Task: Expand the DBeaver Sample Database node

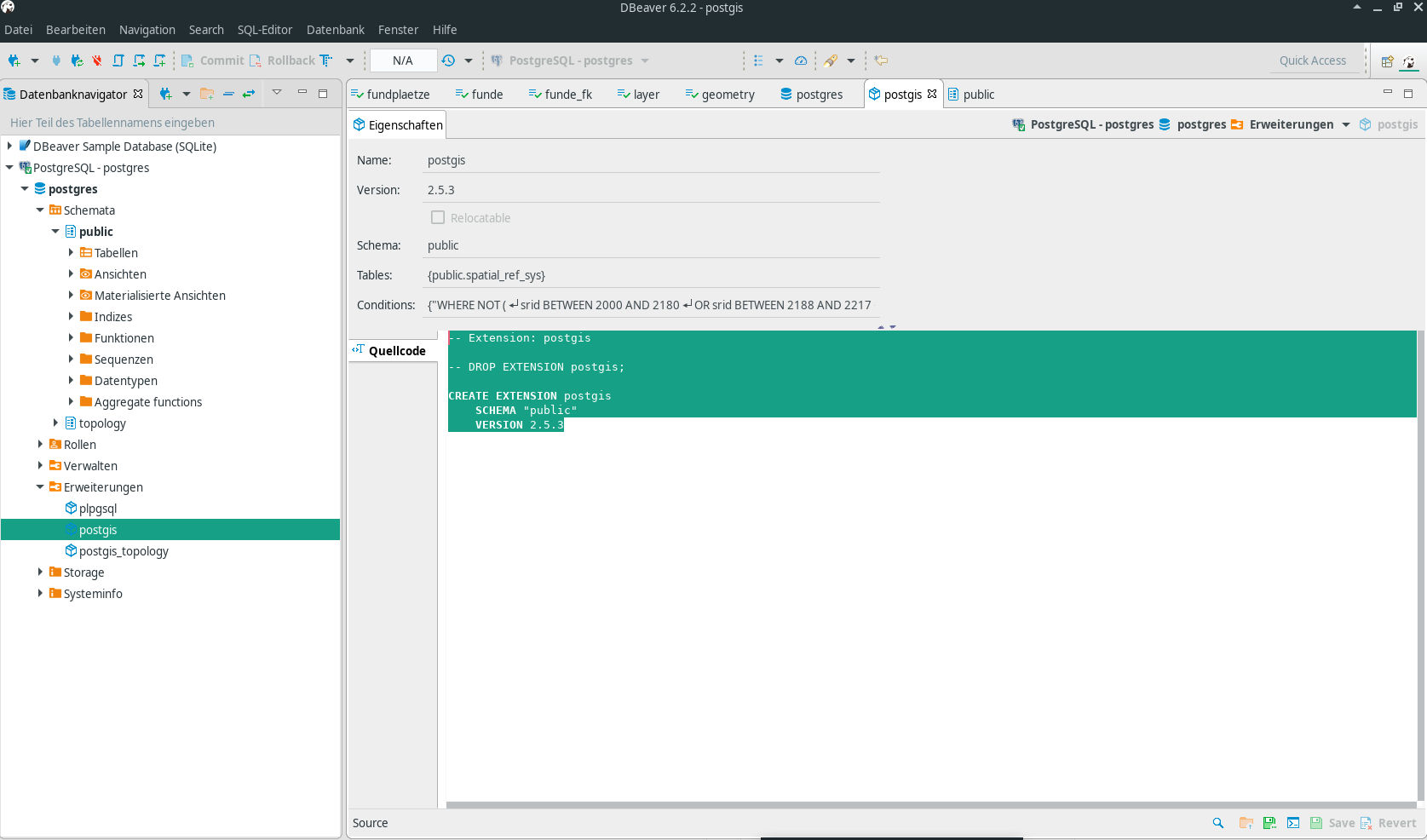Action: (9, 147)
